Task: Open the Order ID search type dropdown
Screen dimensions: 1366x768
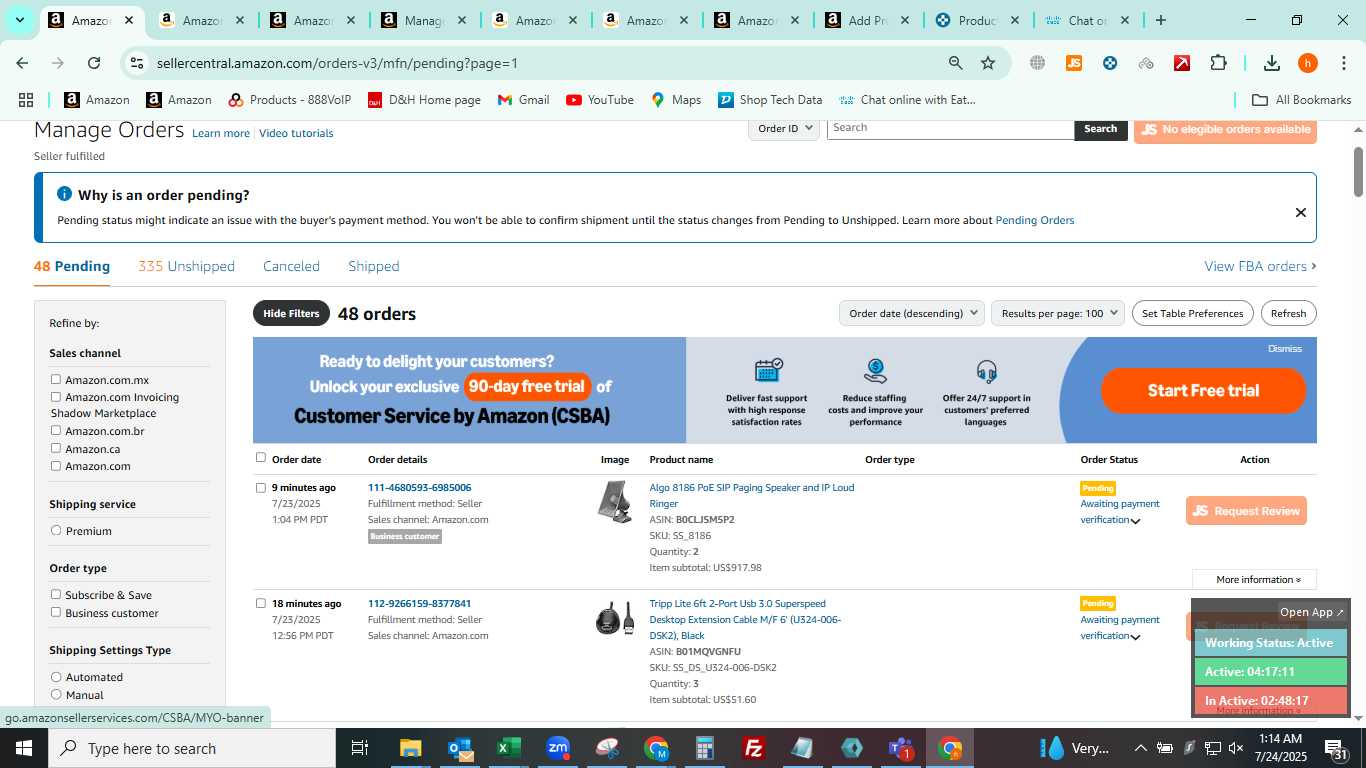Action: pos(784,128)
